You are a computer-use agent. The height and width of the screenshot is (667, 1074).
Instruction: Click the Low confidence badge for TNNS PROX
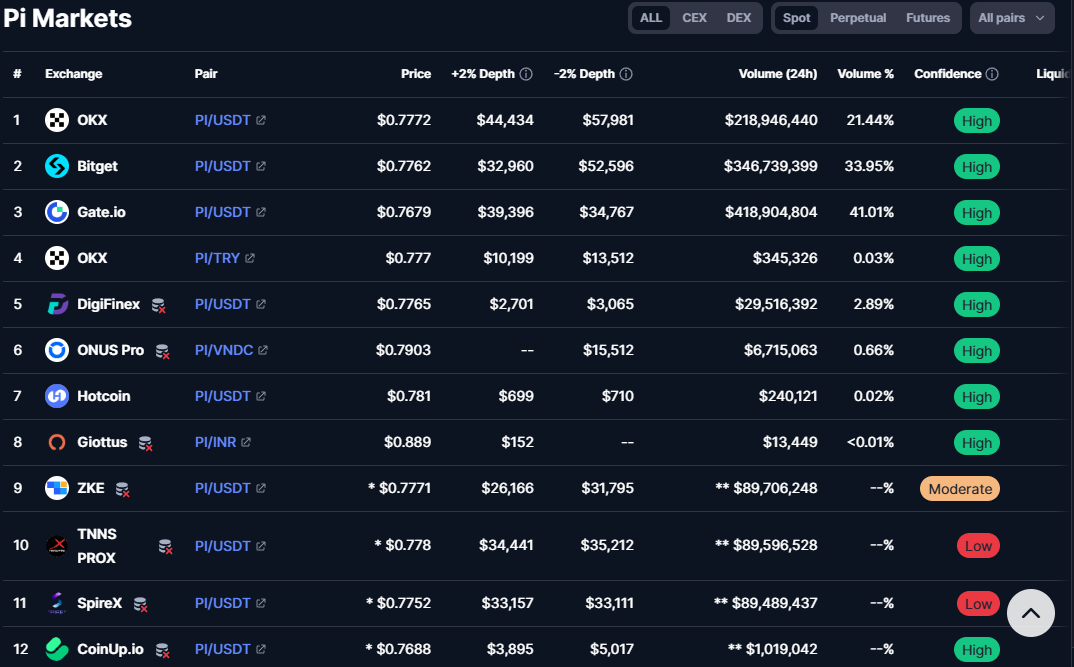pos(978,546)
